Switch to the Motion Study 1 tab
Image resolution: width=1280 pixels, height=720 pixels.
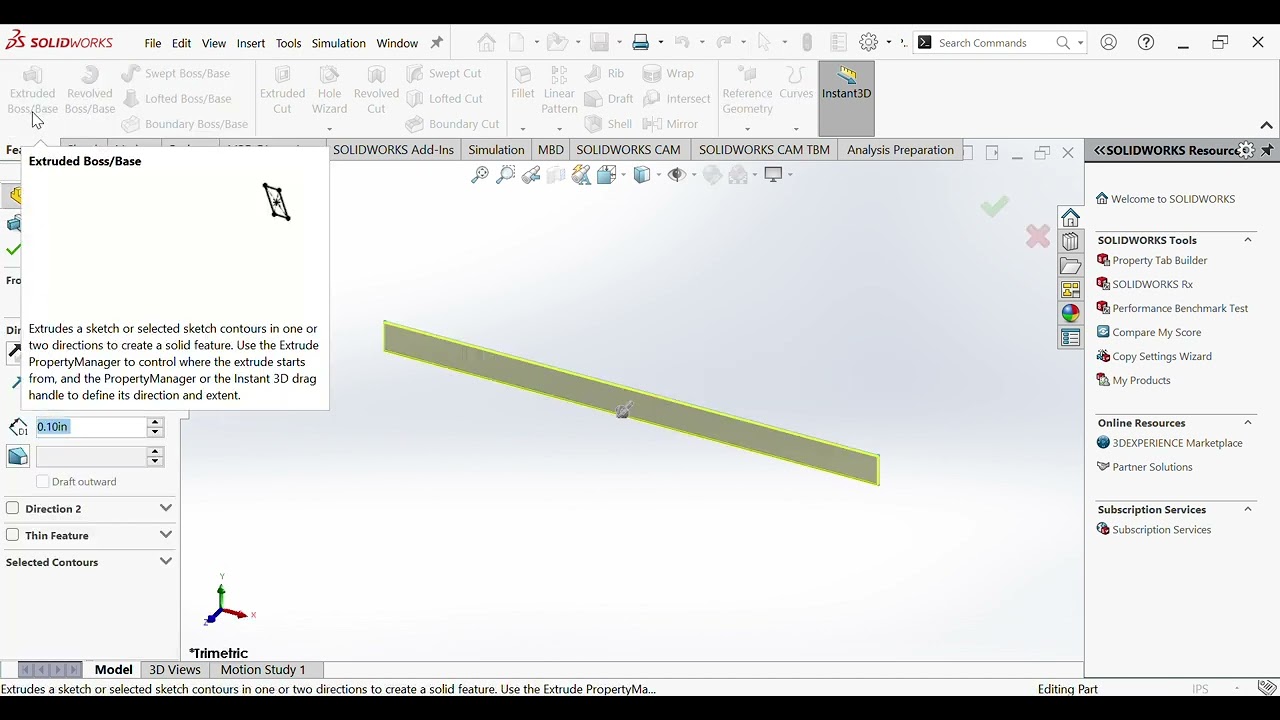[263, 670]
